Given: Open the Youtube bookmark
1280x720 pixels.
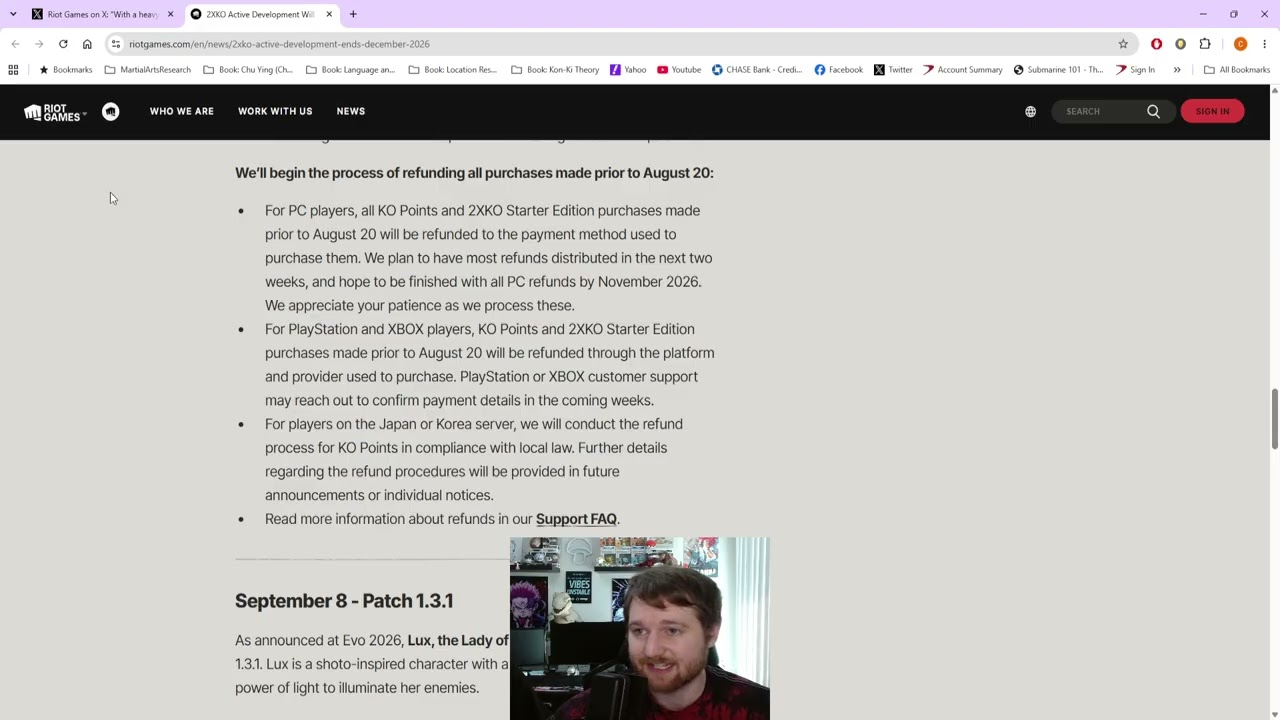Looking at the screenshot, I should click(679, 70).
